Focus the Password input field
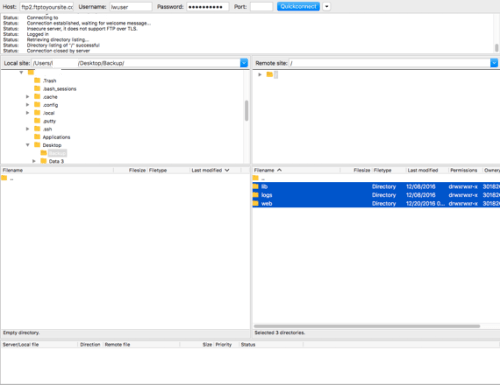This screenshot has height=385, width=500. (208, 7)
